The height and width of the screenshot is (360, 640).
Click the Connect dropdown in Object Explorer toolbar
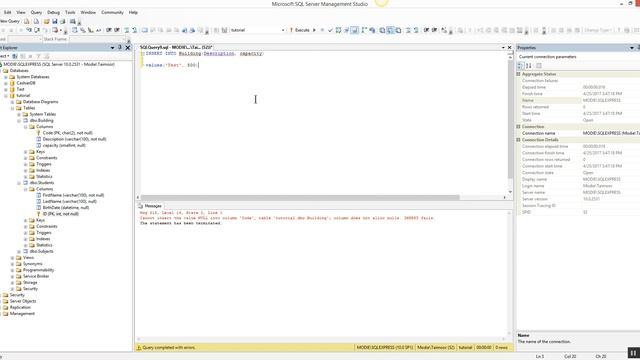[x=4, y=56]
